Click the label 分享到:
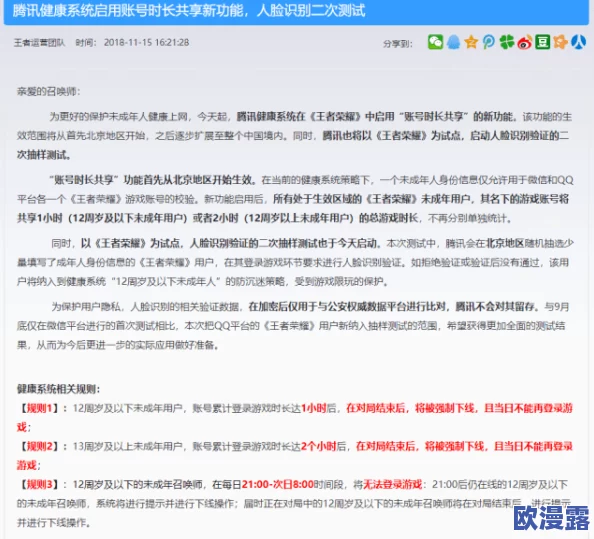This screenshot has height=539, width=594. pyautogui.click(x=397, y=44)
